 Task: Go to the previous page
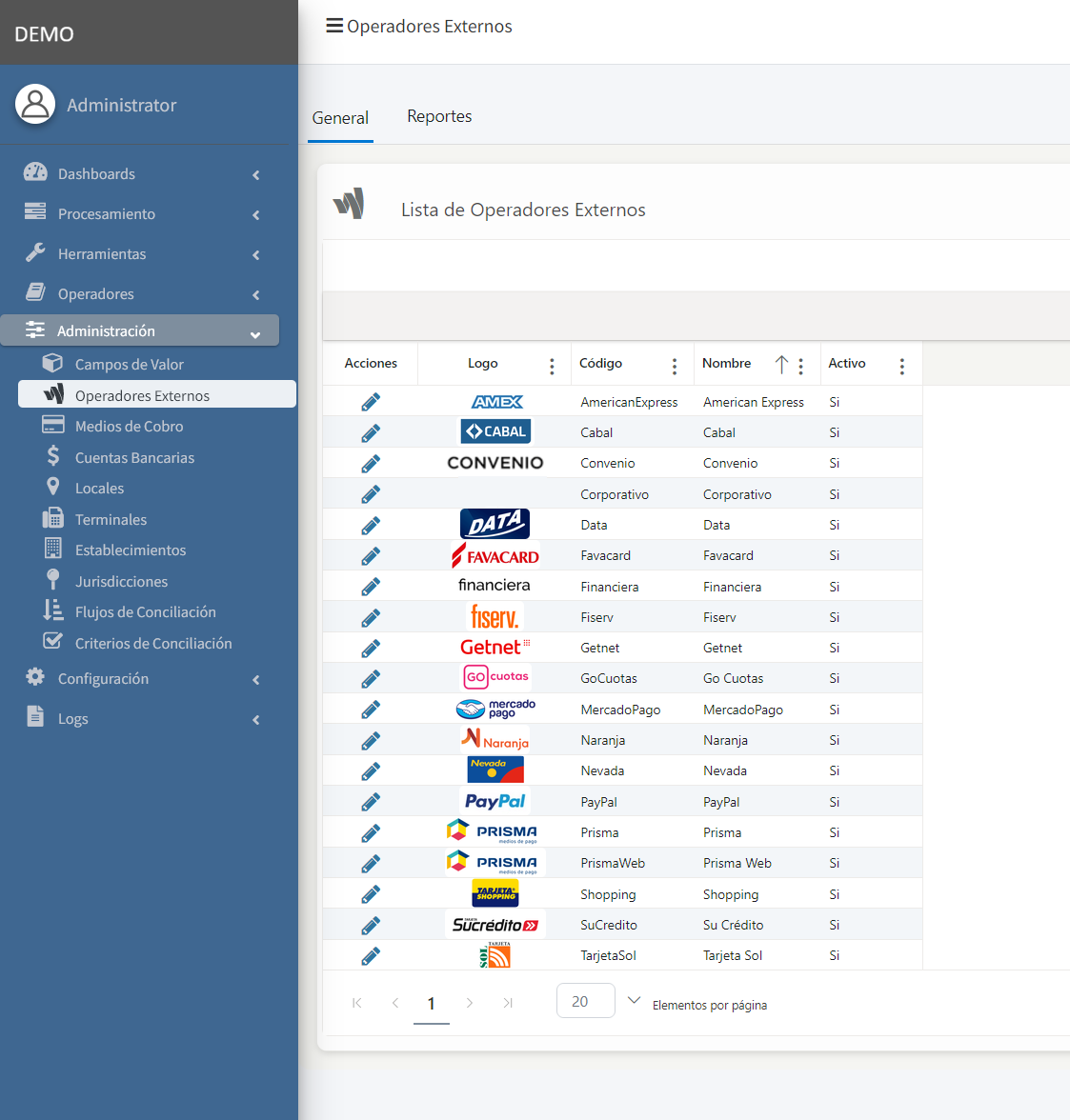(395, 1003)
